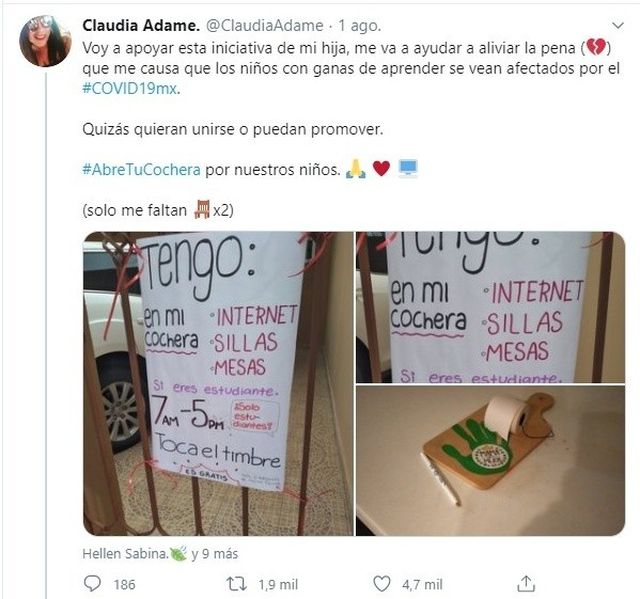Open the tweet options chevron menu
The image size is (640, 599).
(618, 26)
